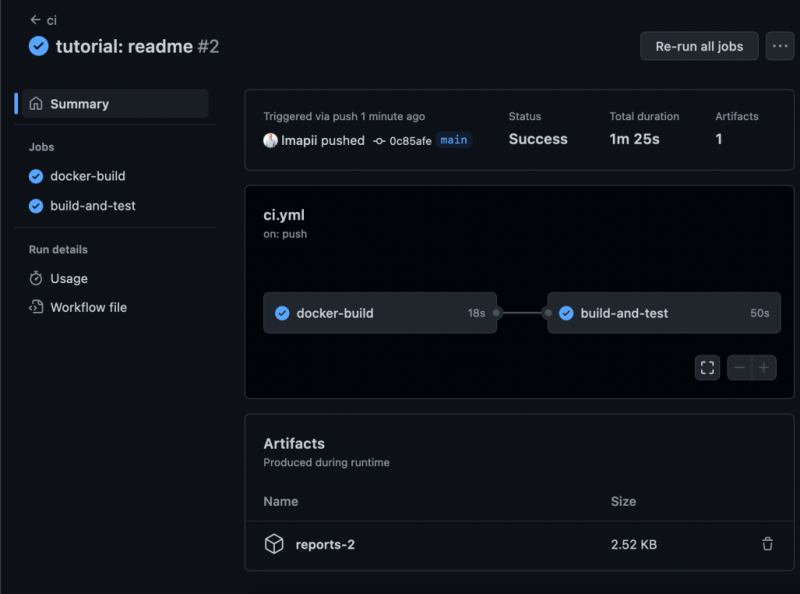
Task: Select the docker-build node in the graph
Action: (x=380, y=313)
